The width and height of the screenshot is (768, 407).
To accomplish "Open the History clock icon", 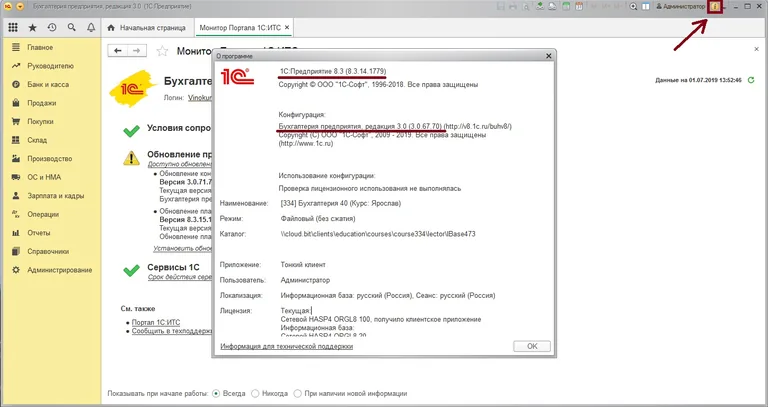I will [52, 27].
